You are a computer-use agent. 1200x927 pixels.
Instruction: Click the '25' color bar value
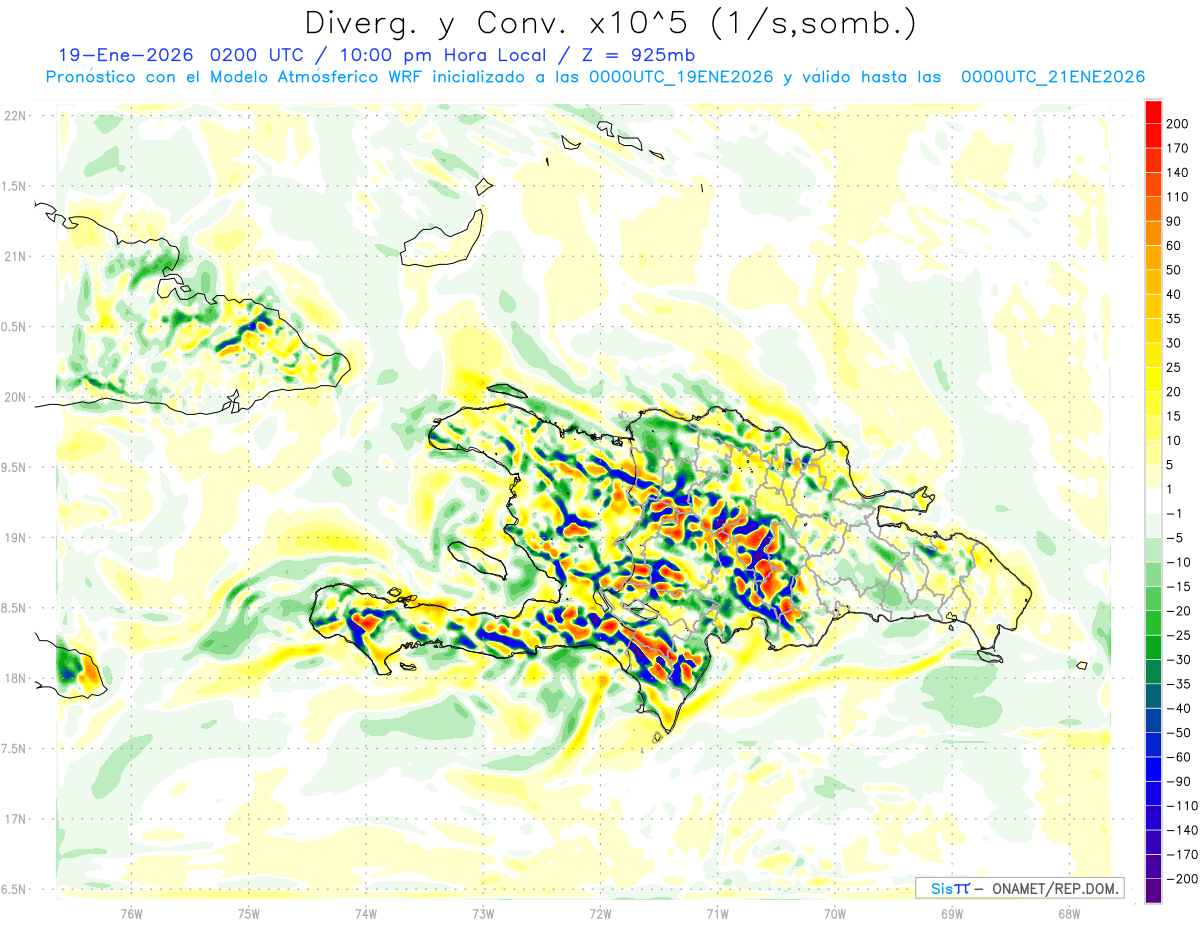(x=1175, y=368)
